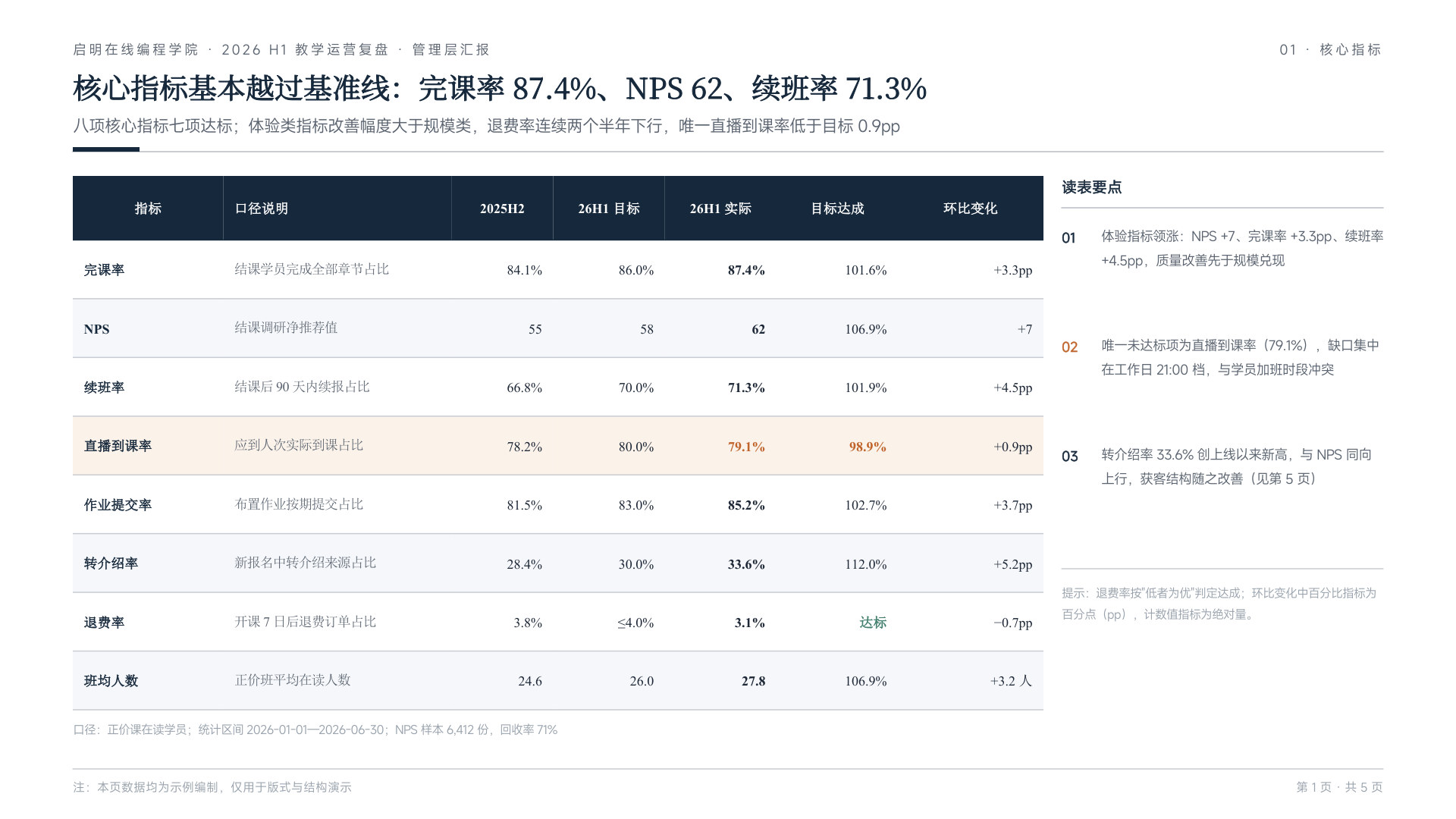Click the 28.4% cell in 转介绍率 row
This screenshot has height=819, width=1456.
click(524, 564)
